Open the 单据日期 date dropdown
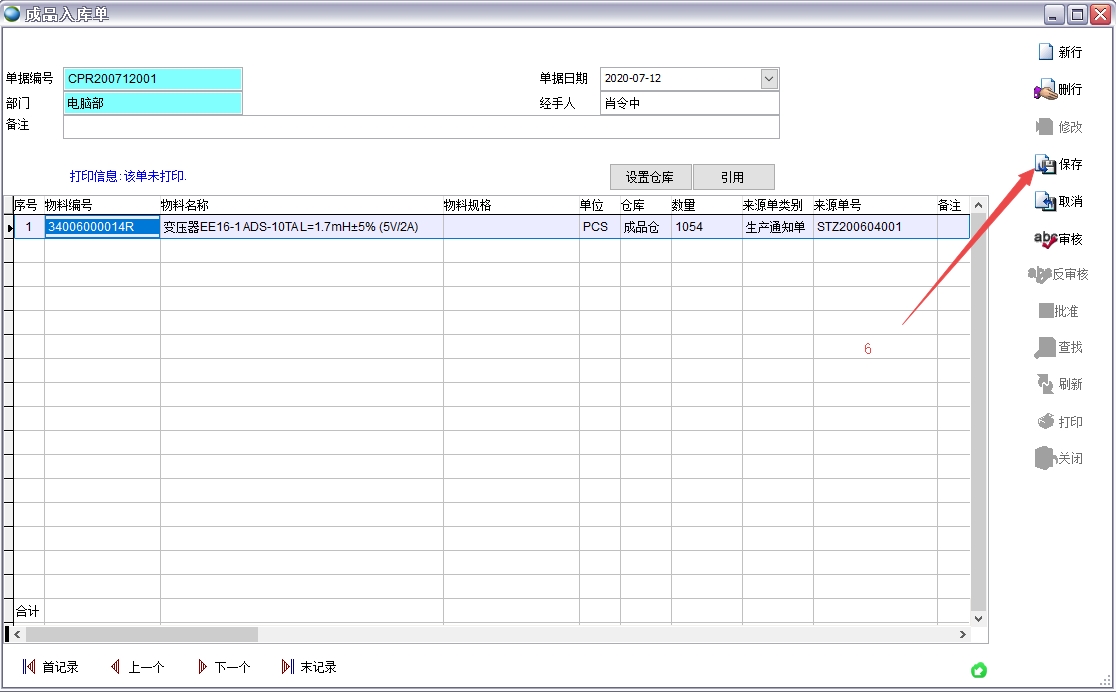This screenshot has width=1116, height=693. tap(769, 79)
